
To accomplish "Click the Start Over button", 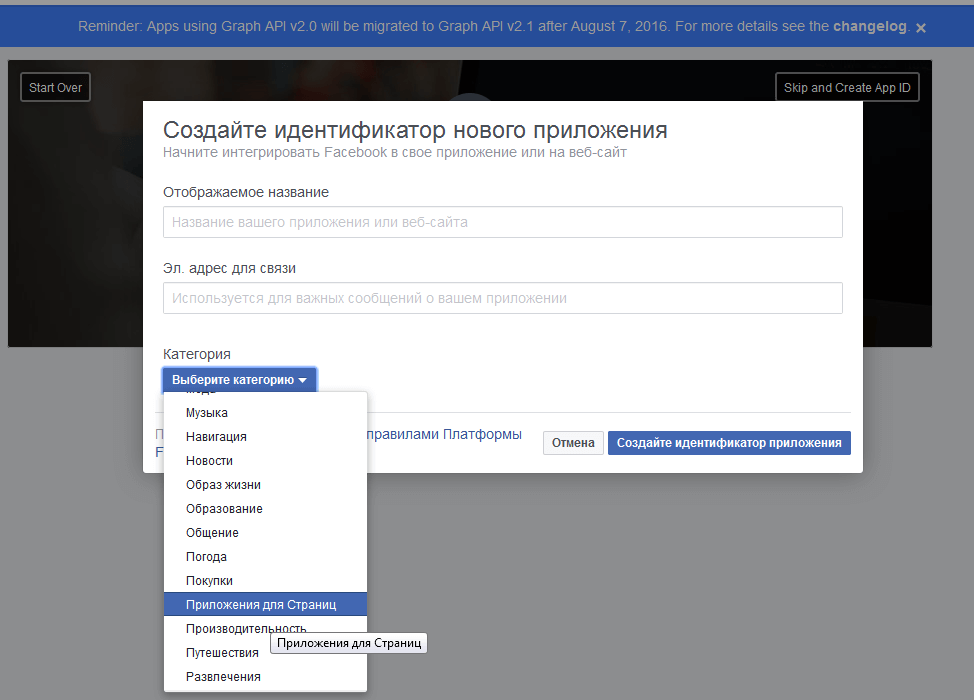I will point(55,88).
